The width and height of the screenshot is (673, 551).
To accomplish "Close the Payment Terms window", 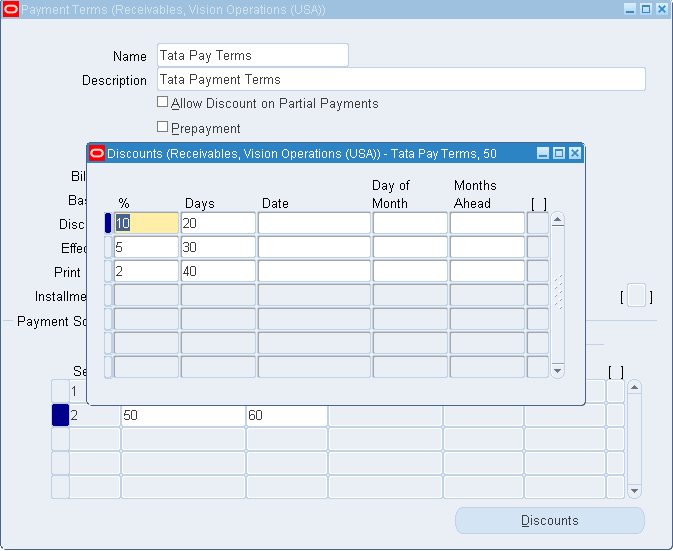I will [x=662, y=9].
